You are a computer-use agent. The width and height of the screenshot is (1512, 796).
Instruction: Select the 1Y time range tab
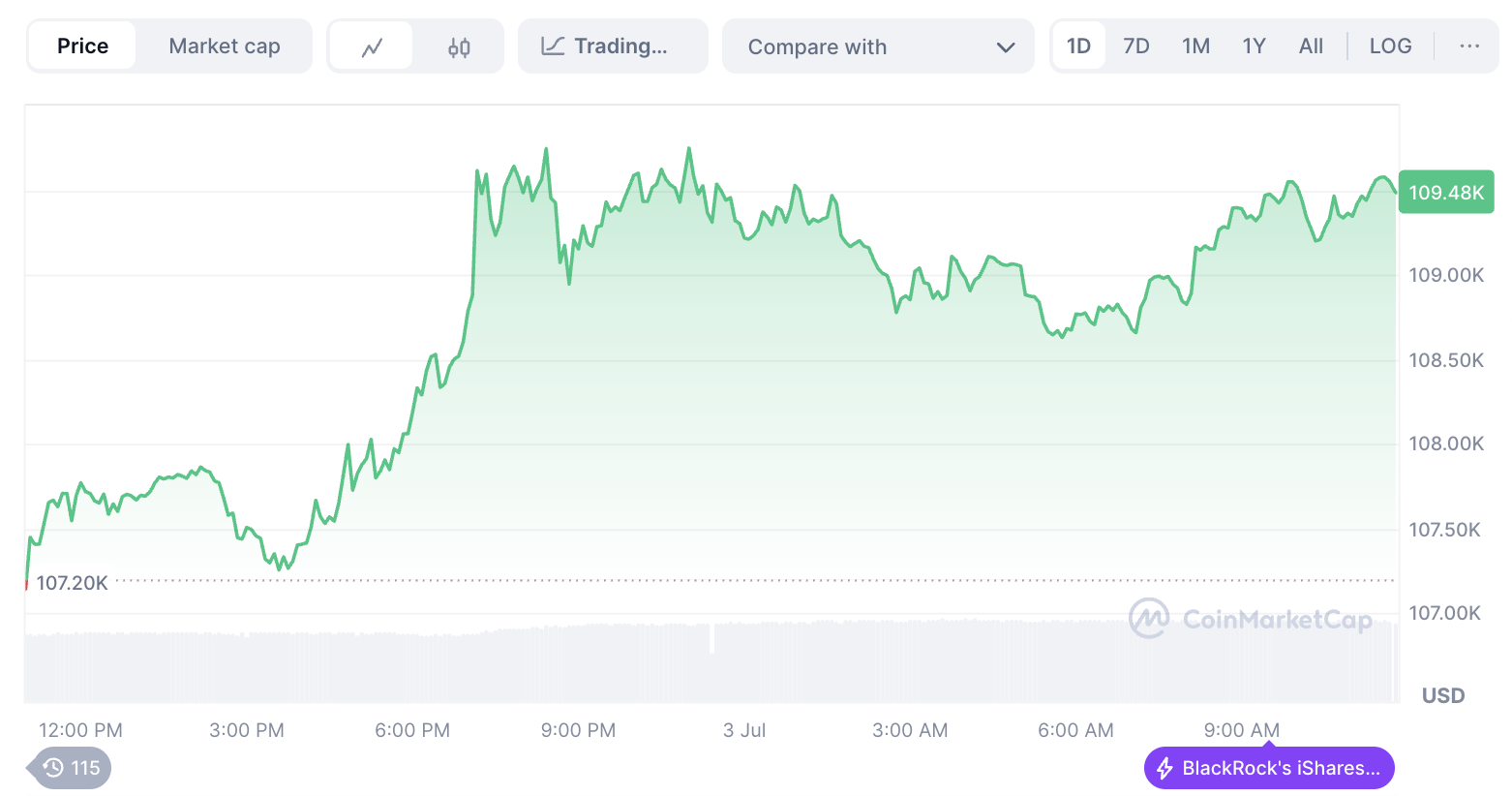(x=1254, y=46)
